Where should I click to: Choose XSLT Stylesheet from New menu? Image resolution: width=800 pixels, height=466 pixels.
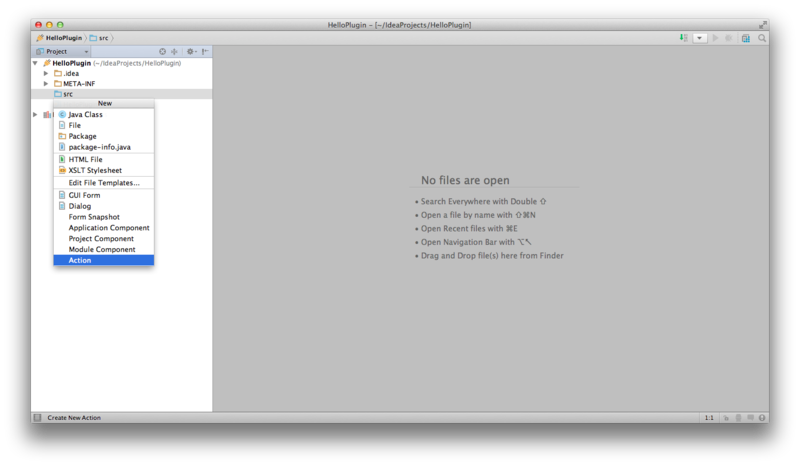pos(104,170)
